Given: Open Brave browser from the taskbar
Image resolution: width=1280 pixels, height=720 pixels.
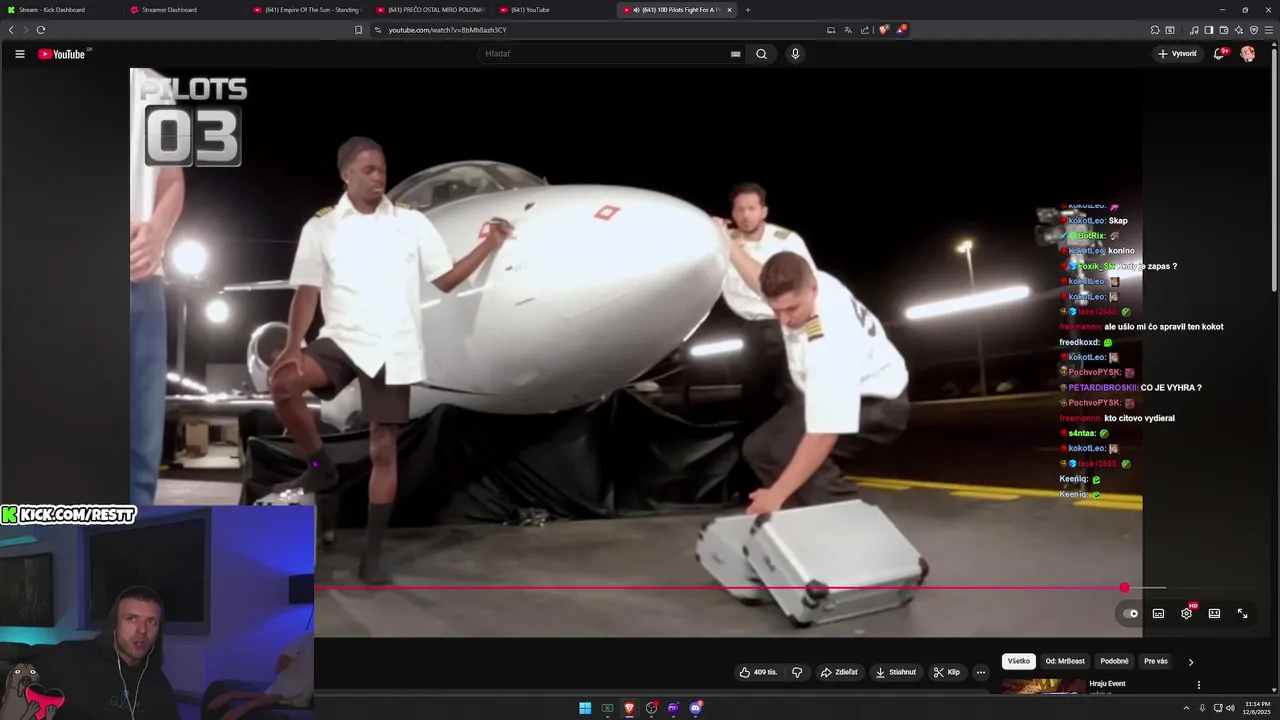Looking at the screenshot, I should pyautogui.click(x=629, y=708).
